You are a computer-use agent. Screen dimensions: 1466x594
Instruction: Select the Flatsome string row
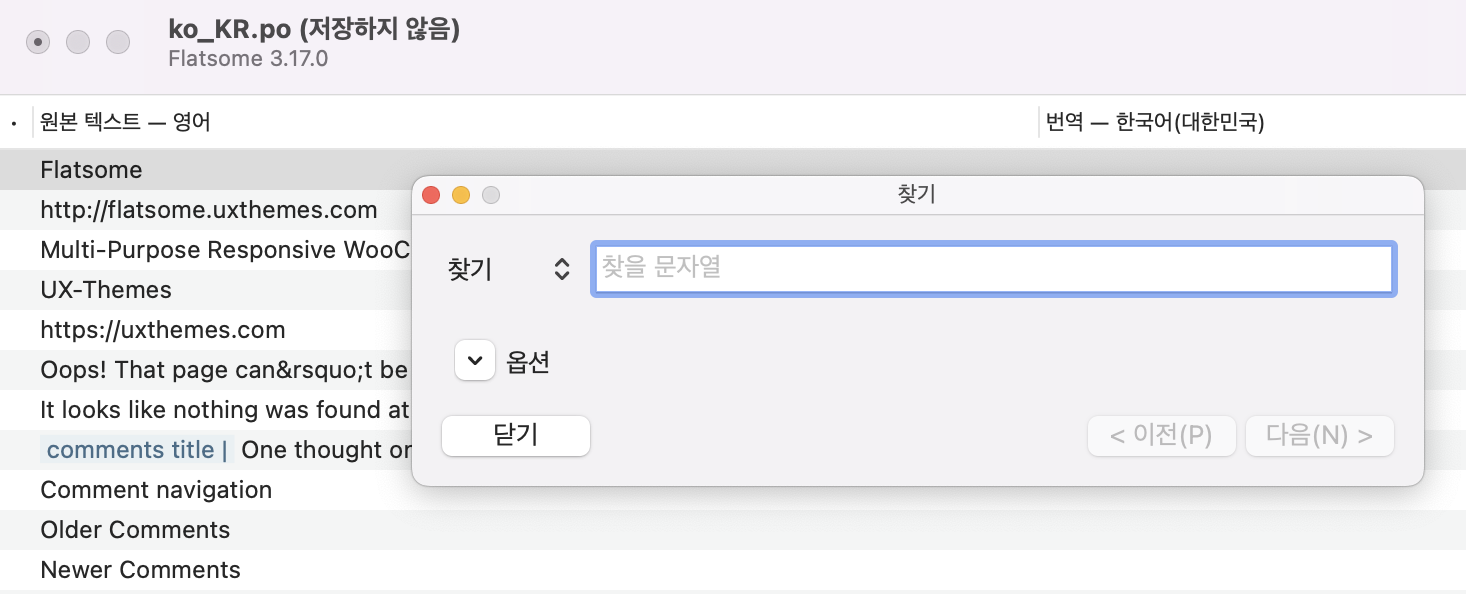[x=92, y=170]
